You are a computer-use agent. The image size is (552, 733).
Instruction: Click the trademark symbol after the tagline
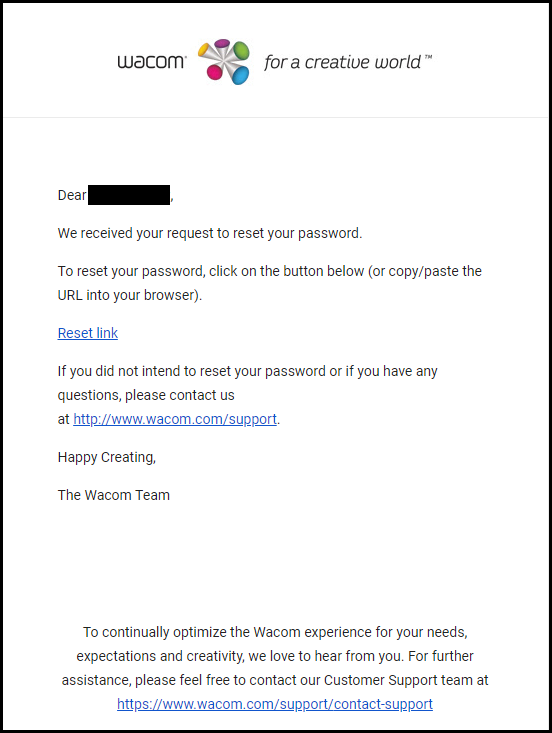tap(428, 57)
